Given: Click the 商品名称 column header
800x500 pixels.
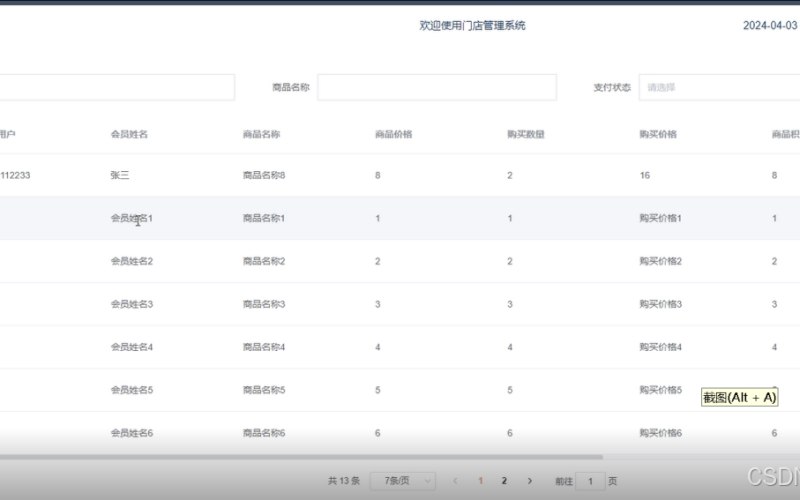Looking at the screenshot, I should [x=261, y=134].
